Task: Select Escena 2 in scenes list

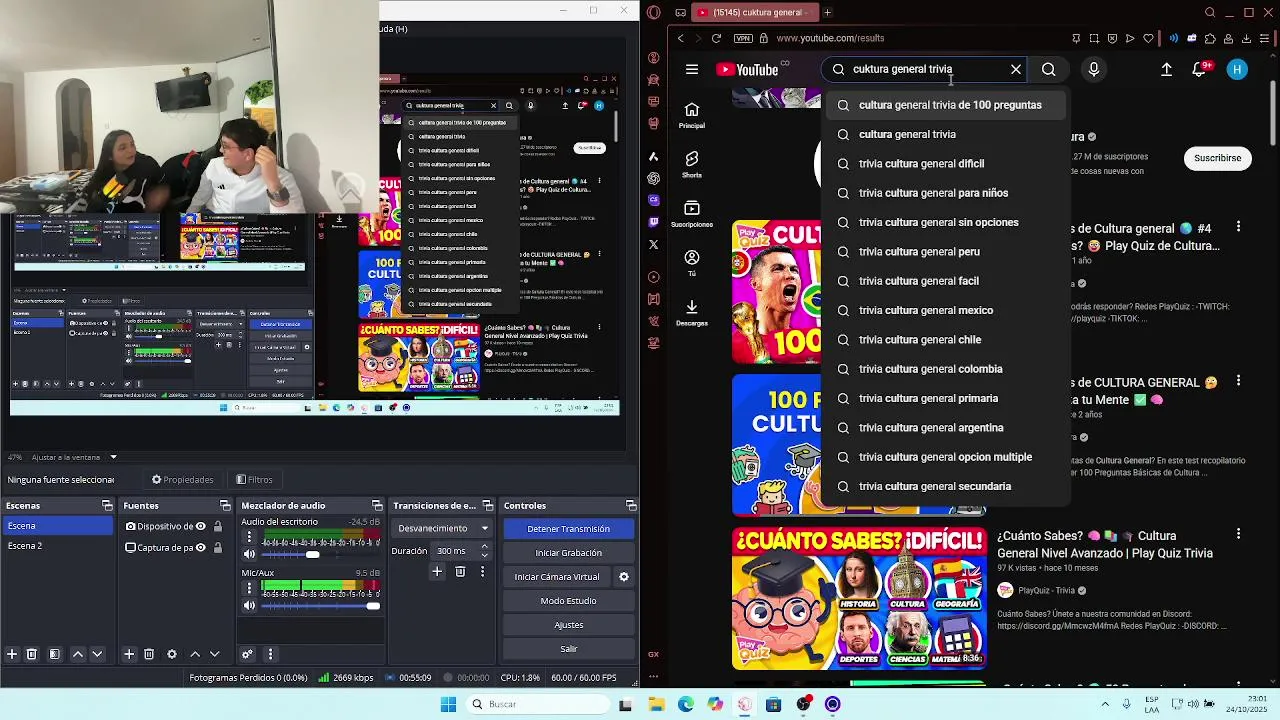Action: (x=58, y=546)
